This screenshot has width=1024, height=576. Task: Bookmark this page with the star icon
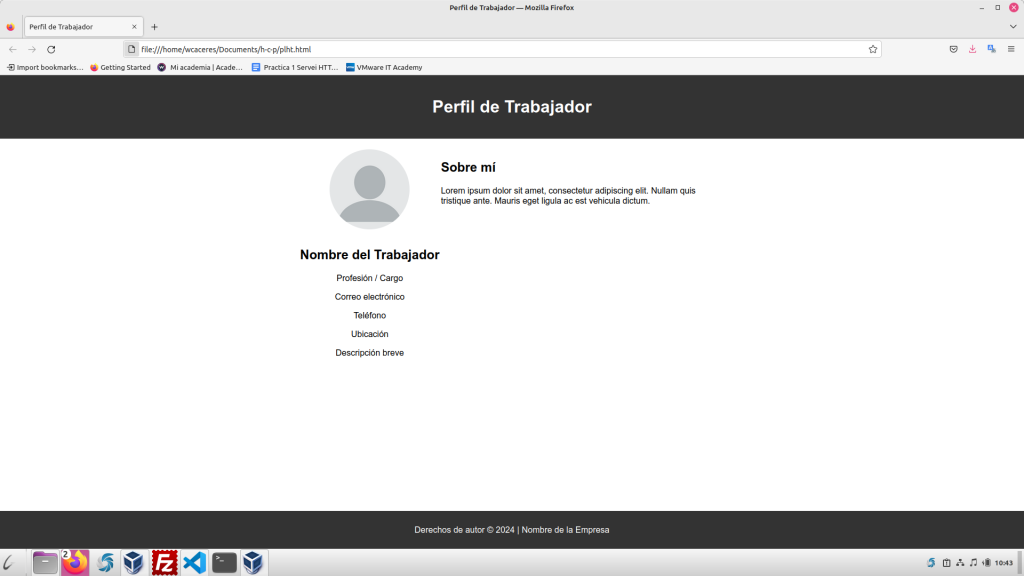pos(873,49)
